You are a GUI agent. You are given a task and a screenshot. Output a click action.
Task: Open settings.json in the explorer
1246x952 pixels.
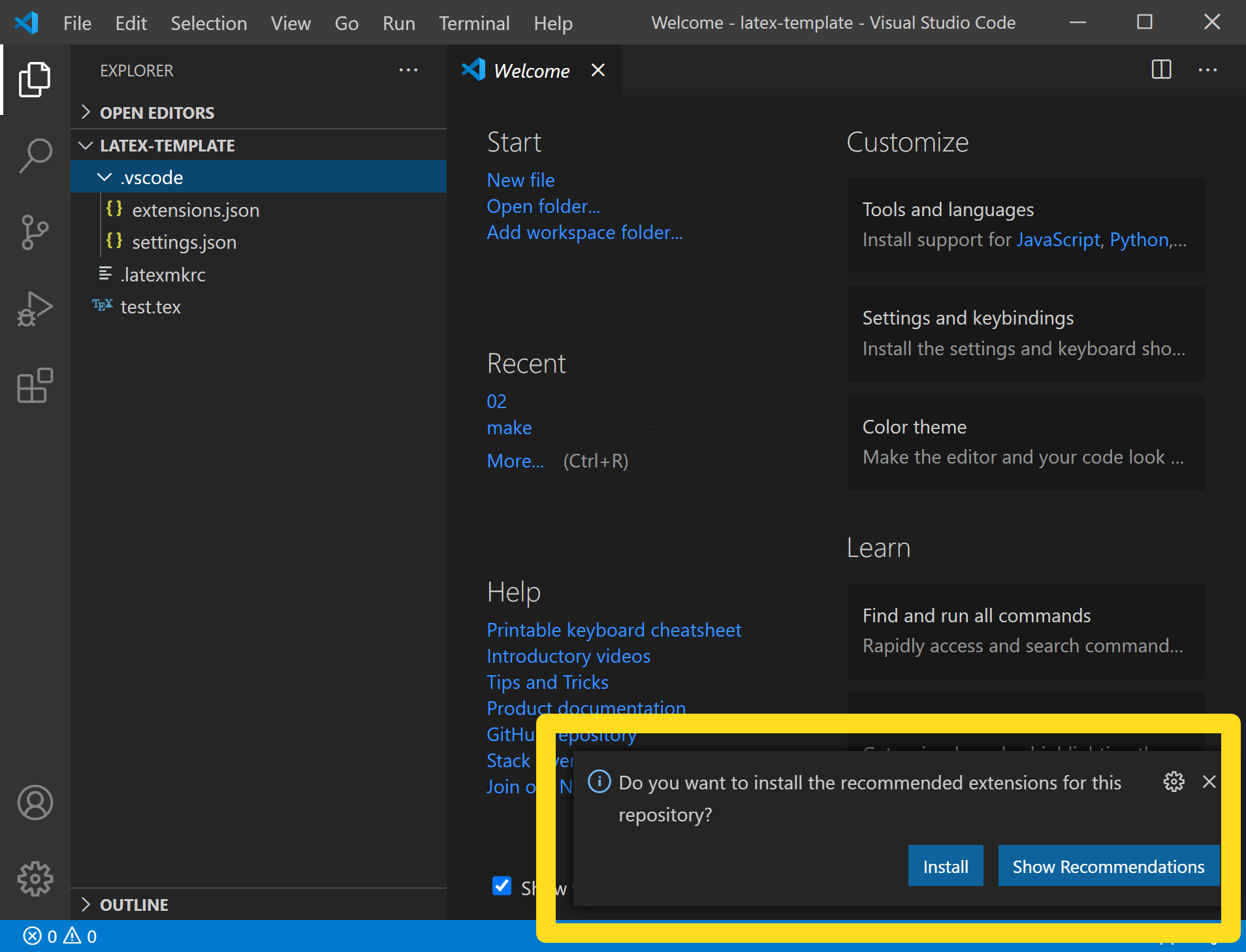[259, 242]
